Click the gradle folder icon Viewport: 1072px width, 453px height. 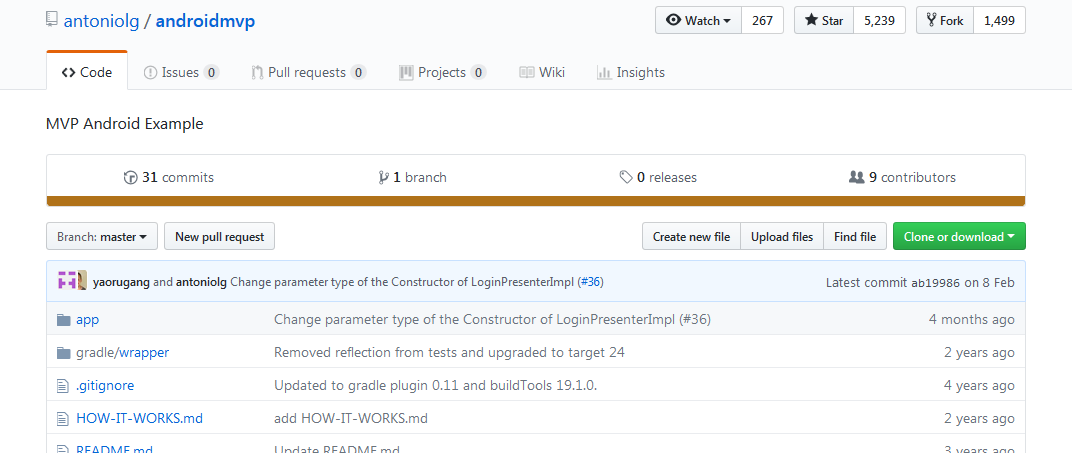(64, 353)
